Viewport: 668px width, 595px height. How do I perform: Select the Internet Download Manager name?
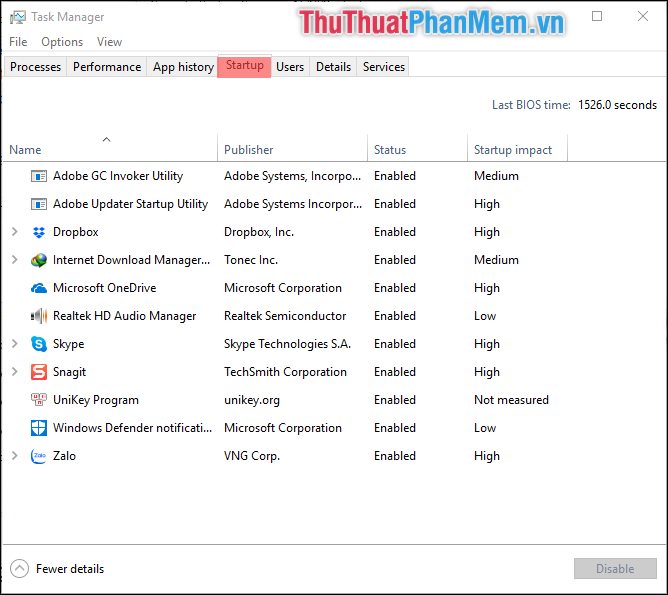(131, 260)
